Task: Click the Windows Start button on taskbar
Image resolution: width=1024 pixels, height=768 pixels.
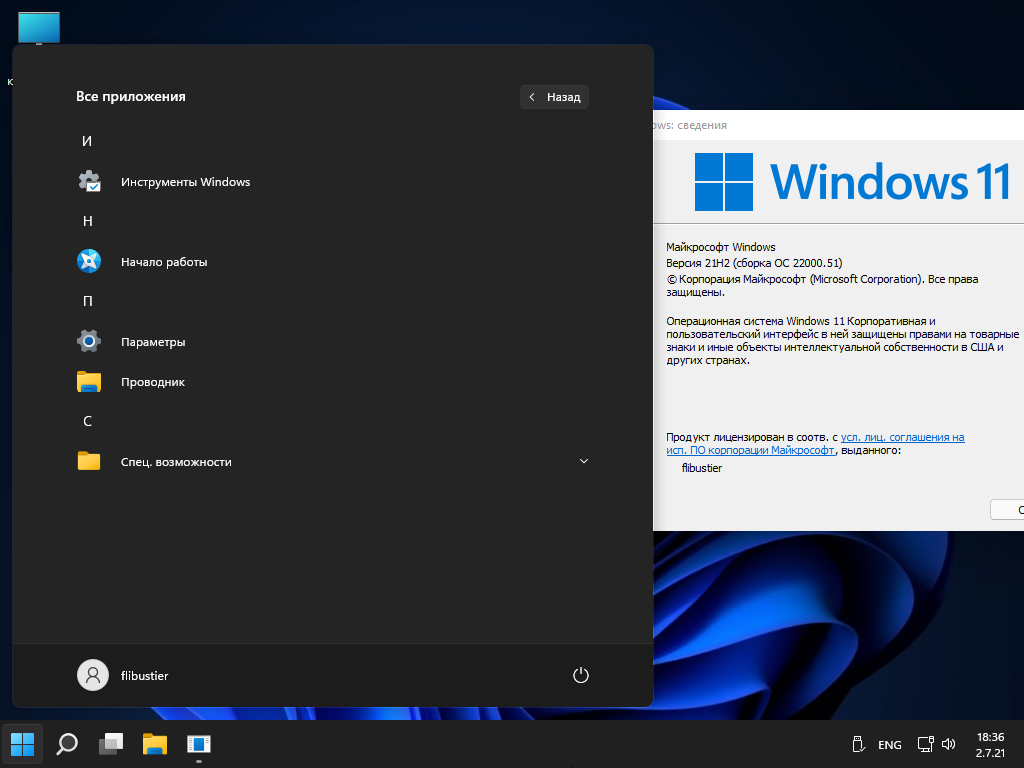Action: (23, 744)
